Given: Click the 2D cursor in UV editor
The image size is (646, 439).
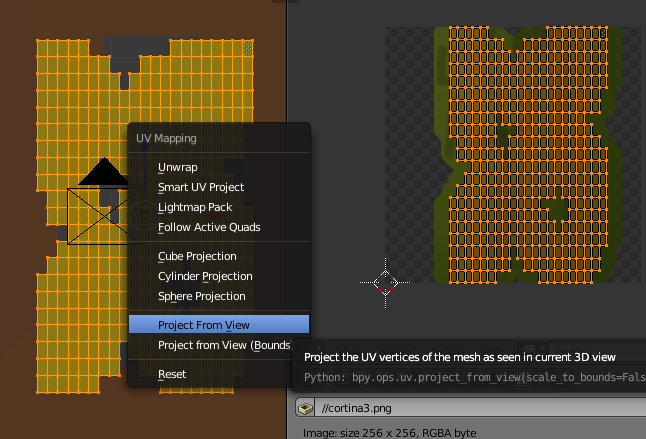Looking at the screenshot, I should coord(385,283).
